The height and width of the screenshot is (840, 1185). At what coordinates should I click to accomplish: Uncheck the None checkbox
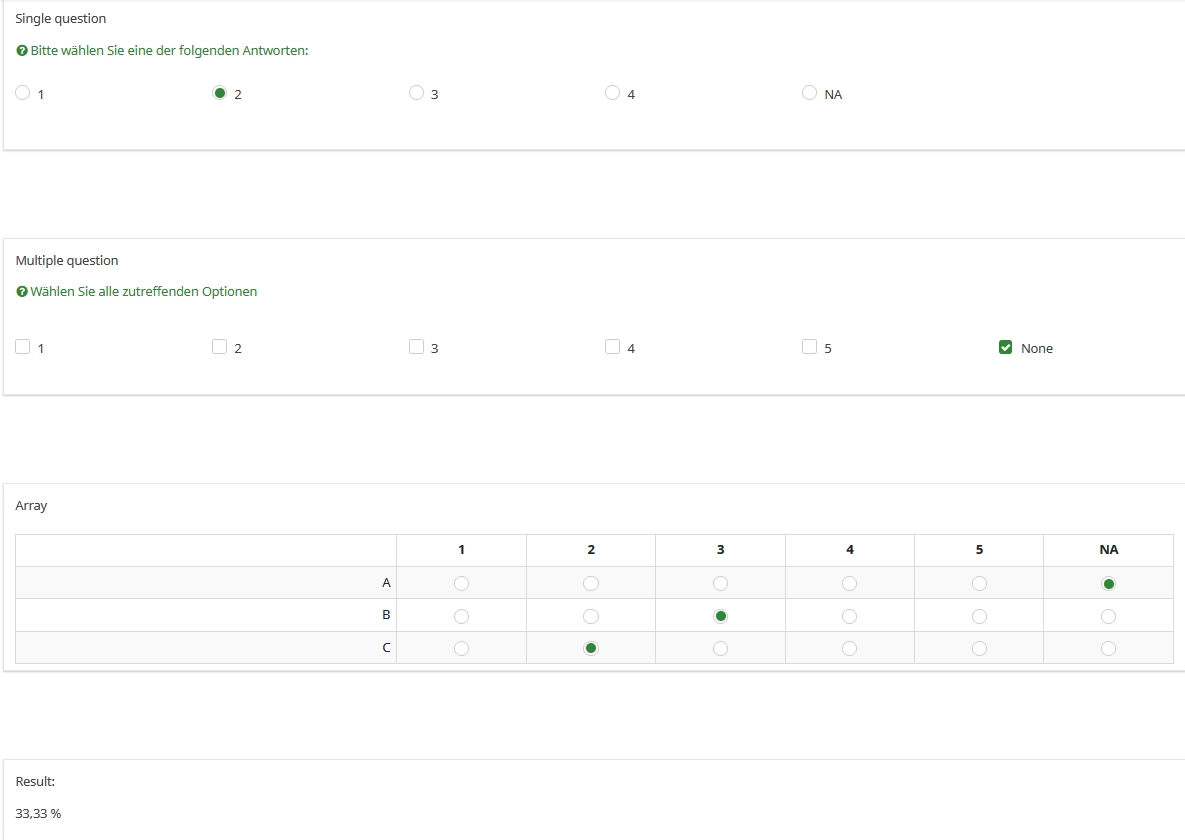tap(1006, 347)
